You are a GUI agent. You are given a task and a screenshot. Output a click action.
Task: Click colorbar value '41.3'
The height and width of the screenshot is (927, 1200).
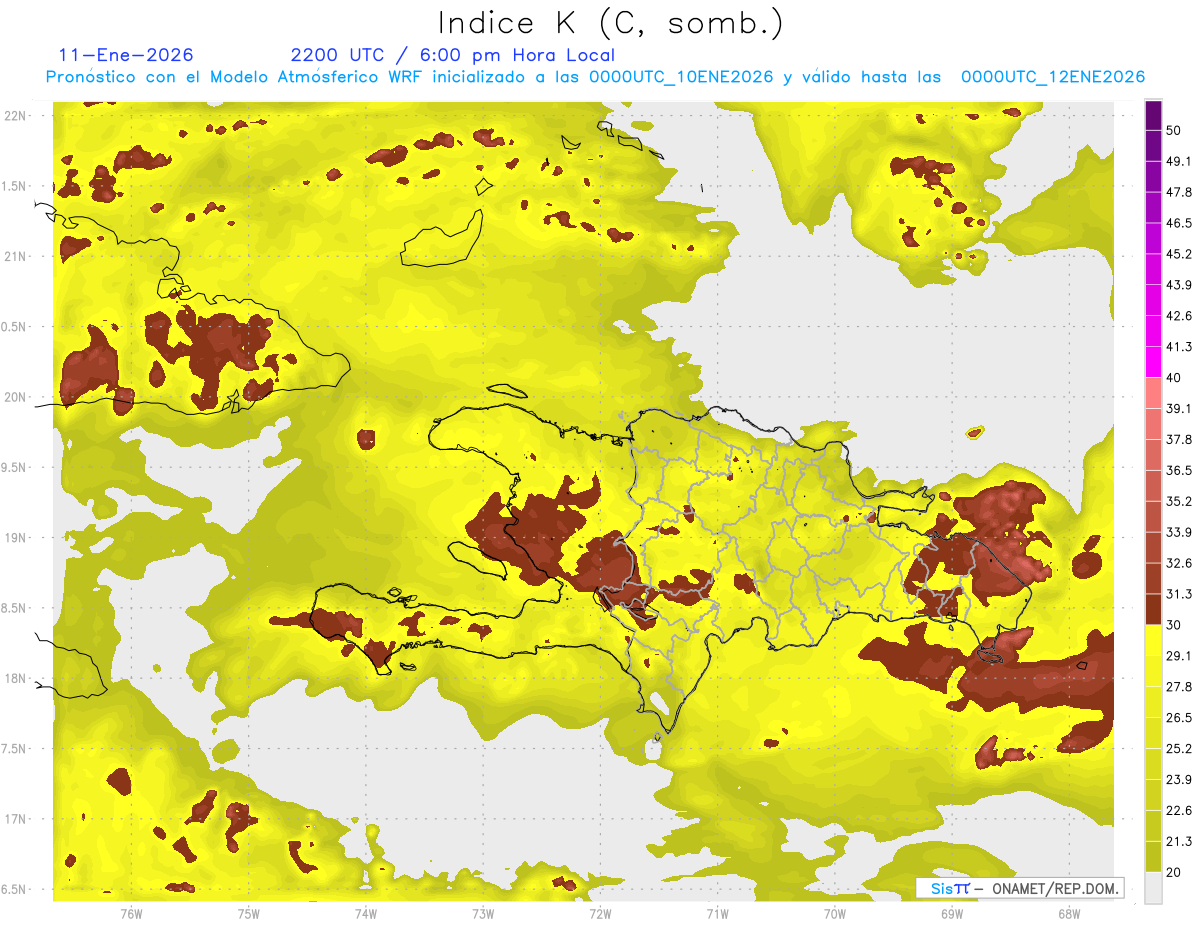click(1179, 346)
